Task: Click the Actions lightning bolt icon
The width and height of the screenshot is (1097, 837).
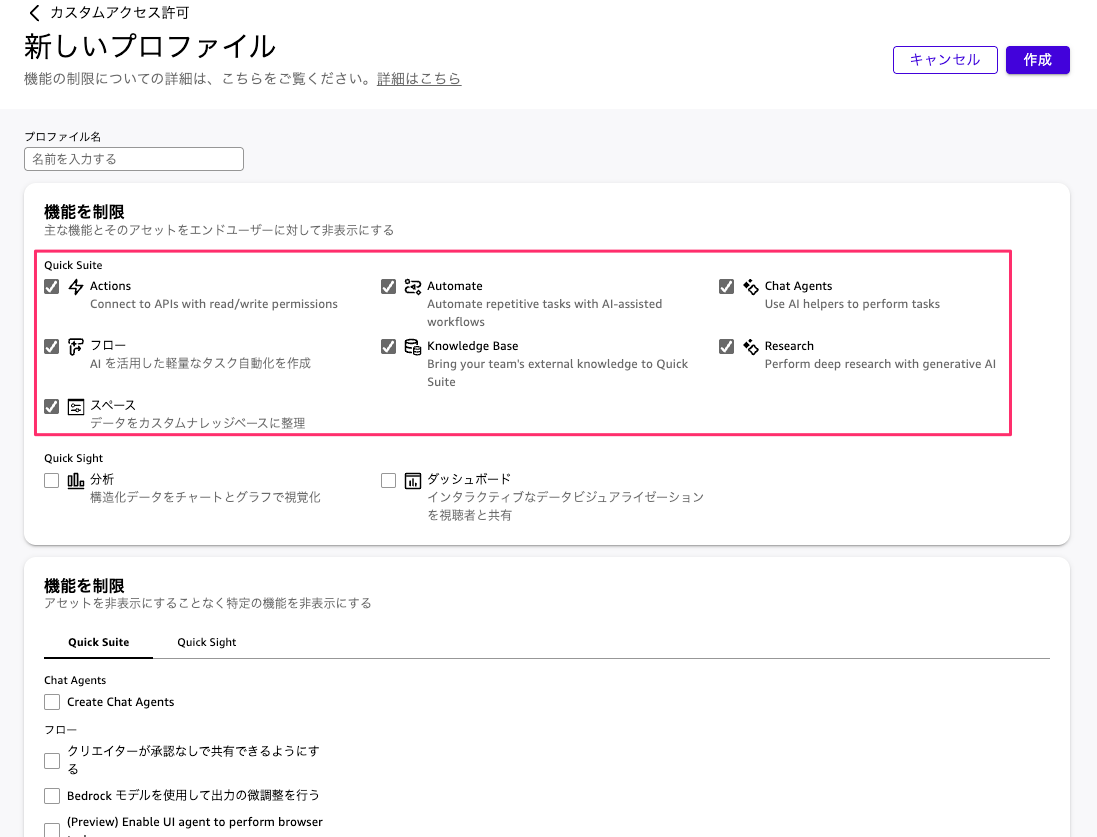Action: click(76, 287)
